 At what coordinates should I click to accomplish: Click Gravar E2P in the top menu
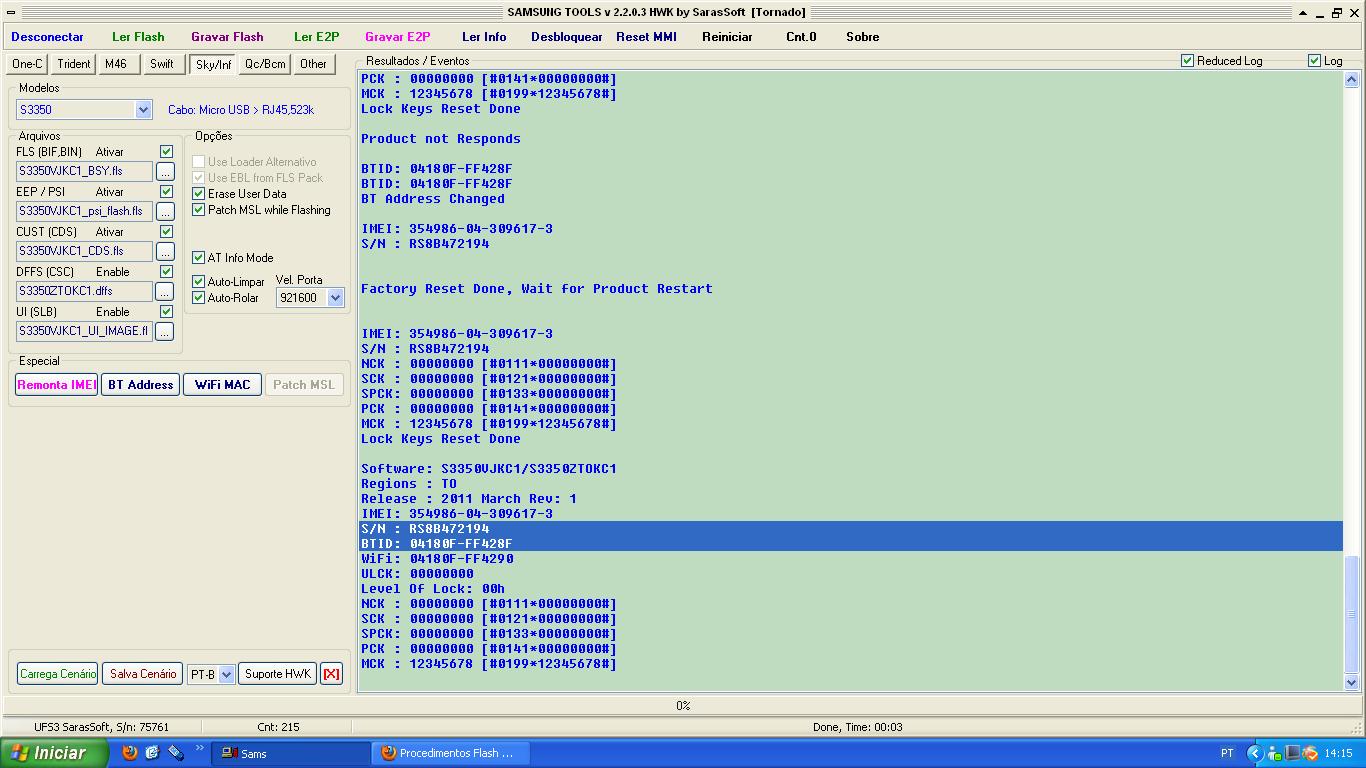pyautogui.click(x=397, y=37)
